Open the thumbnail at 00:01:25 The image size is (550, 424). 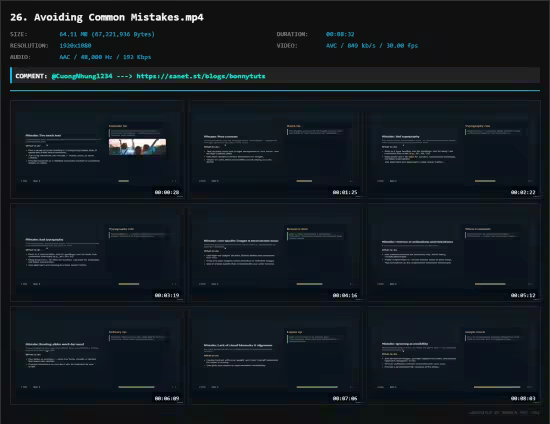pos(276,150)
